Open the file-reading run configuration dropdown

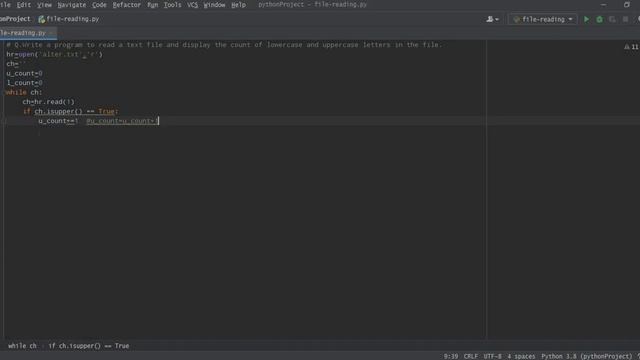[542, 19]
